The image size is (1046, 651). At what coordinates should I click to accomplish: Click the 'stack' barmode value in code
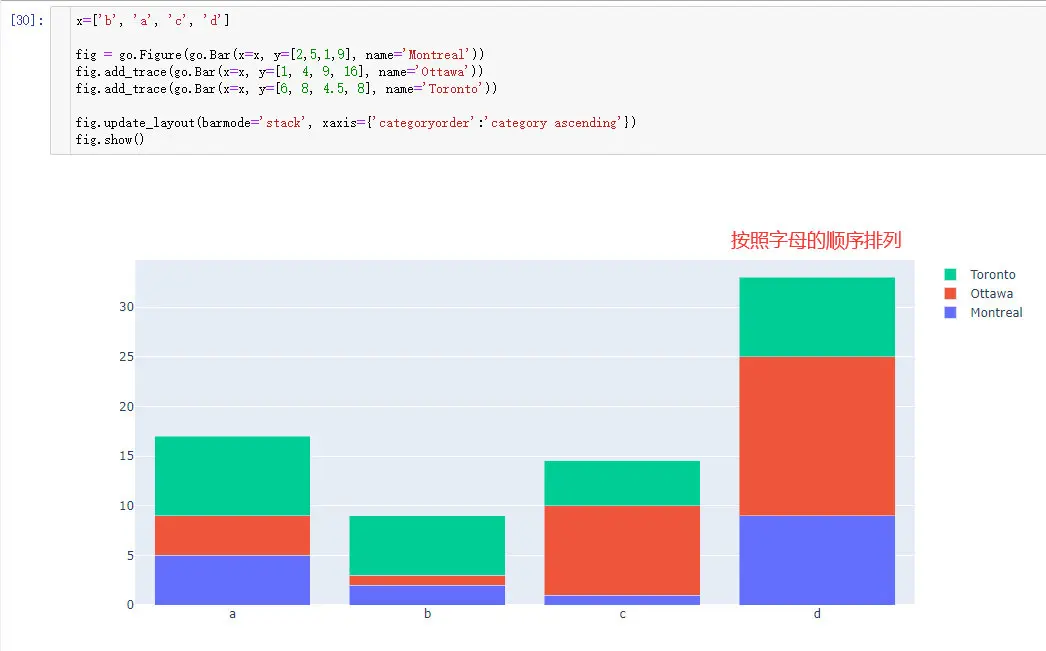tap(283, 123)
